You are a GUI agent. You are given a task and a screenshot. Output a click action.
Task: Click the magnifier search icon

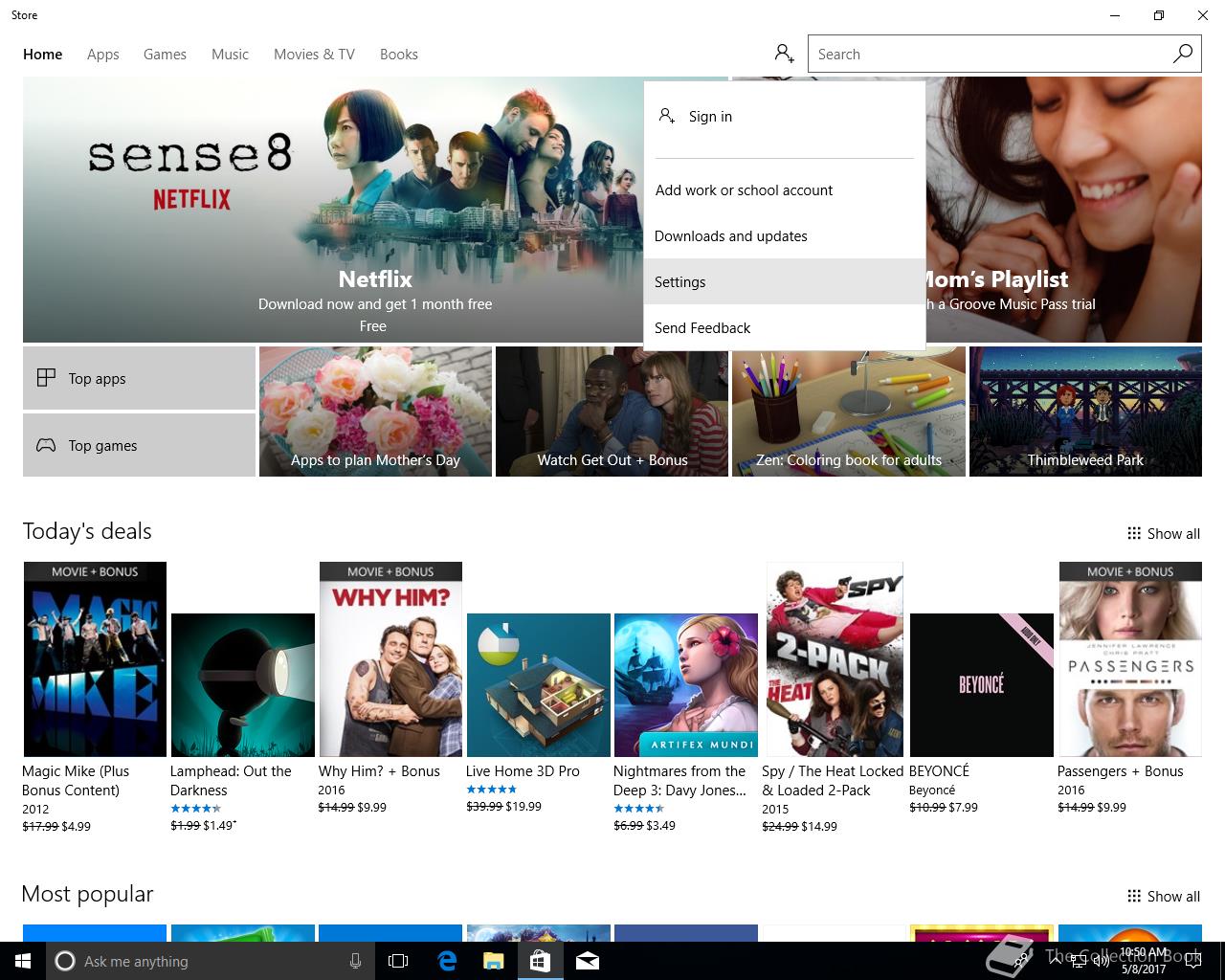tap(1183, 54)
